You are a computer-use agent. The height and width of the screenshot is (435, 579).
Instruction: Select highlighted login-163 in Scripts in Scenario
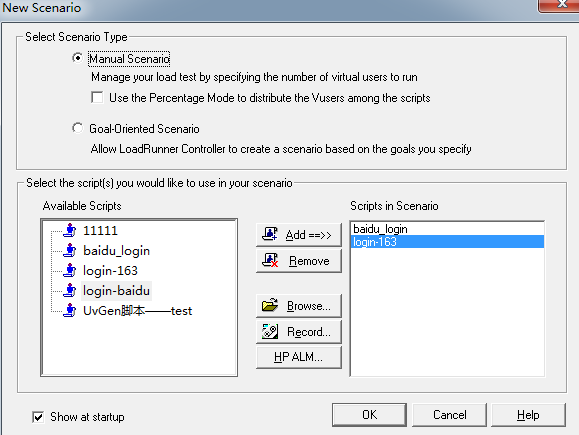click(x=447, y=242)
